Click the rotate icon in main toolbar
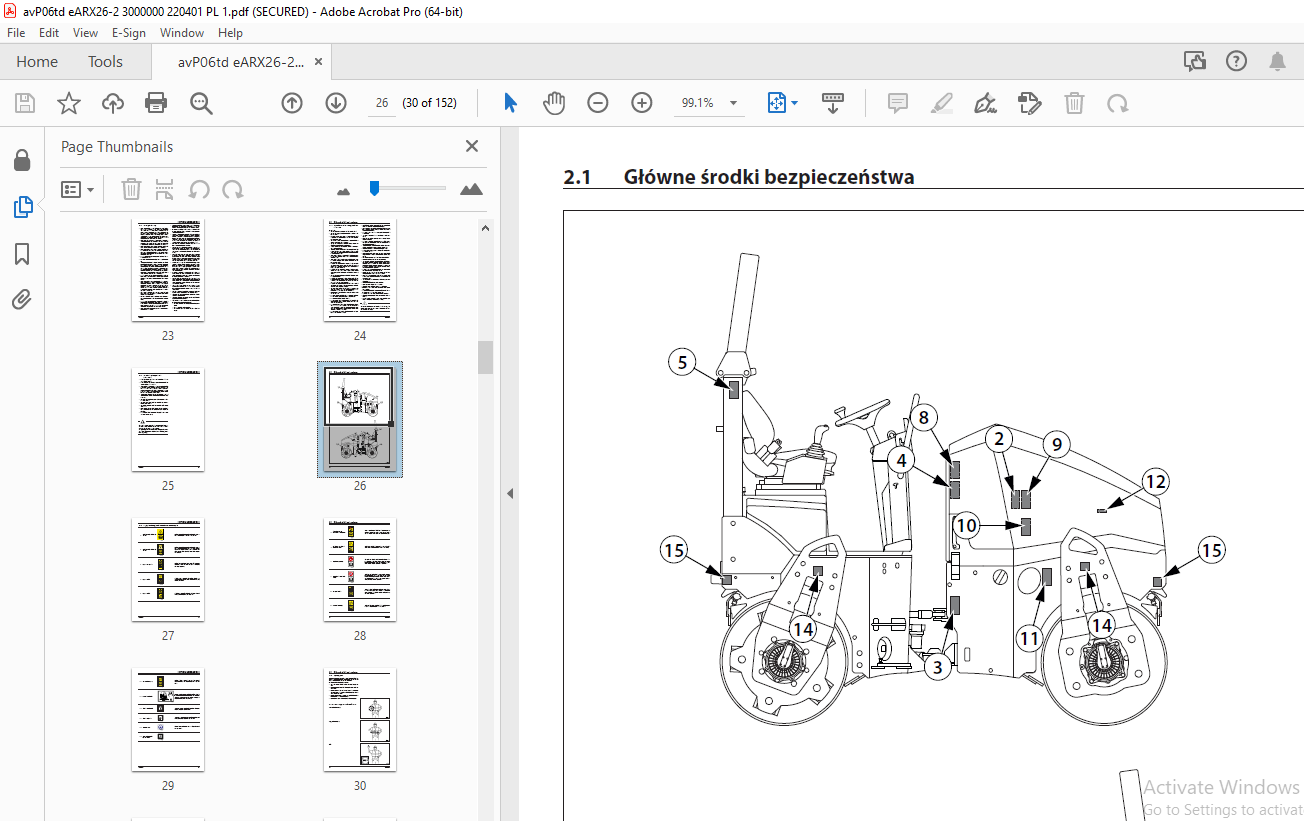Image resolution: width=1304 pixels, height=821 pixels. (x=1118, y=103)
